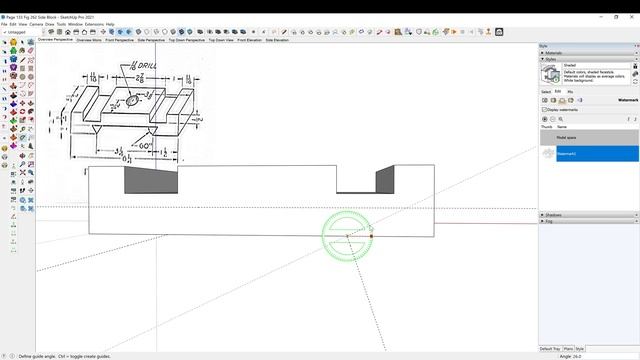Image resolution: width=640 pixels, height=360 pixels.
Task: Click the Shaded style name field
Action: point(596,65)
